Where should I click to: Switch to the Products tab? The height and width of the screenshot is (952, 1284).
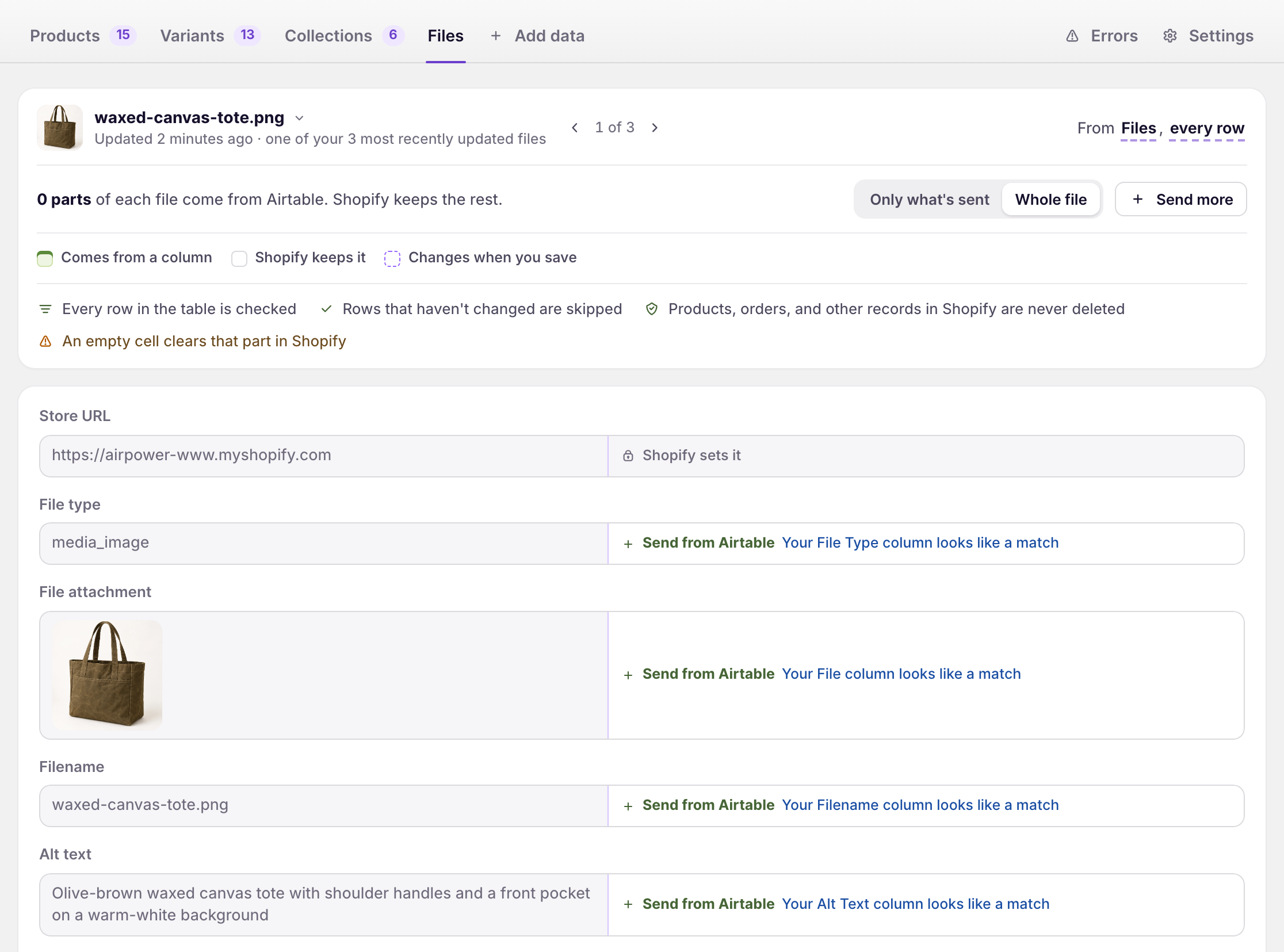click(x=83, y=36)
